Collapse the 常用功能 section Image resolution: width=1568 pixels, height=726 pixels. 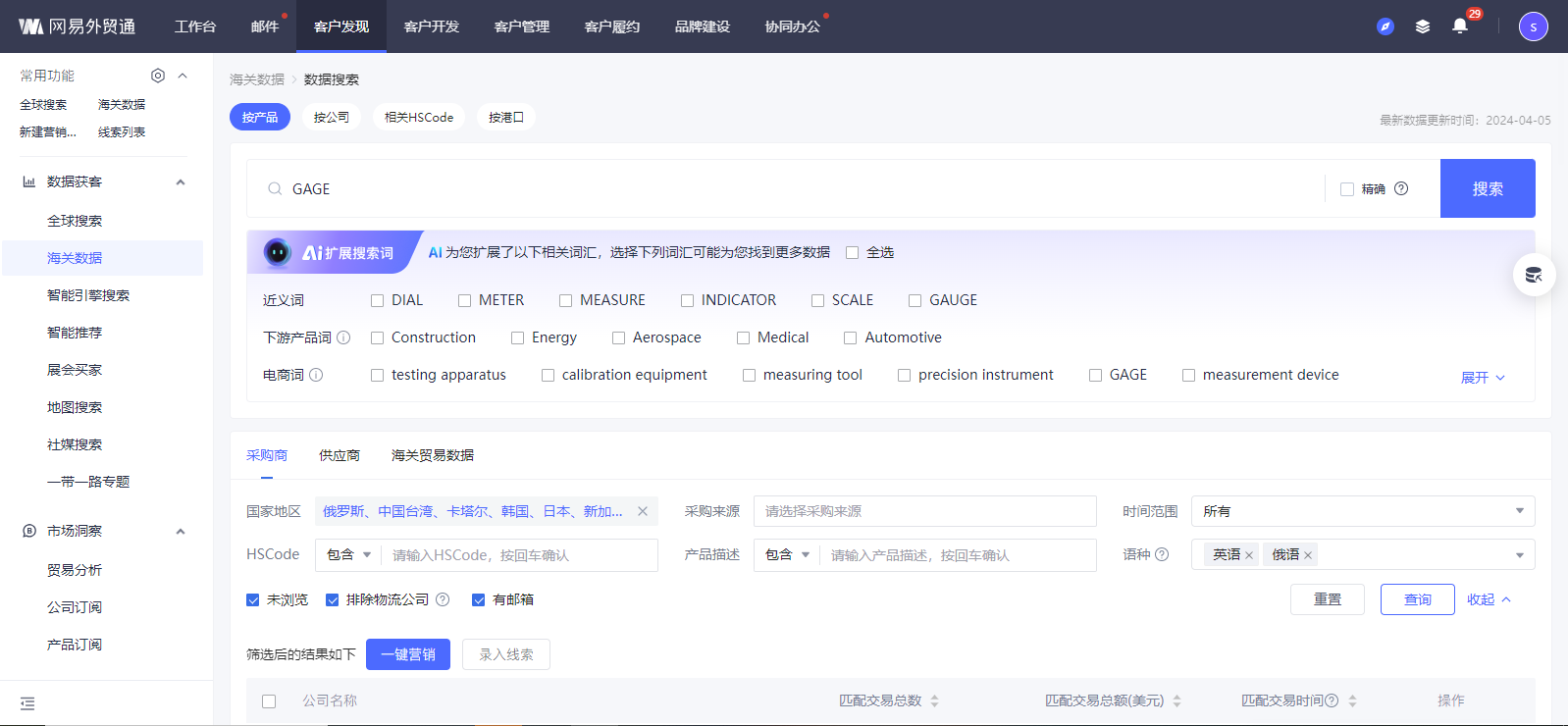183,76
